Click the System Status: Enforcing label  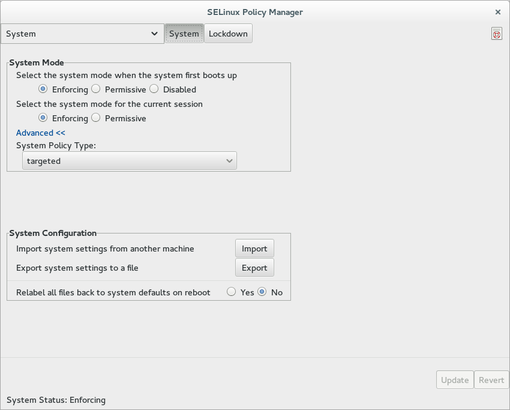coord(56,400)
